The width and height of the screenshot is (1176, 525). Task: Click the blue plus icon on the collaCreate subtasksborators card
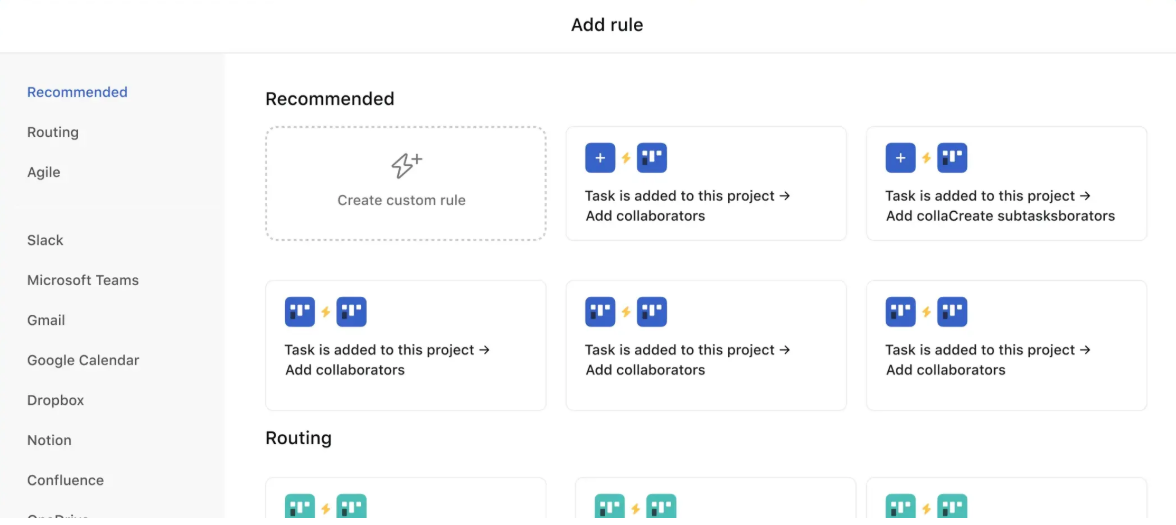pyautogui.click(x=901, y=158)
